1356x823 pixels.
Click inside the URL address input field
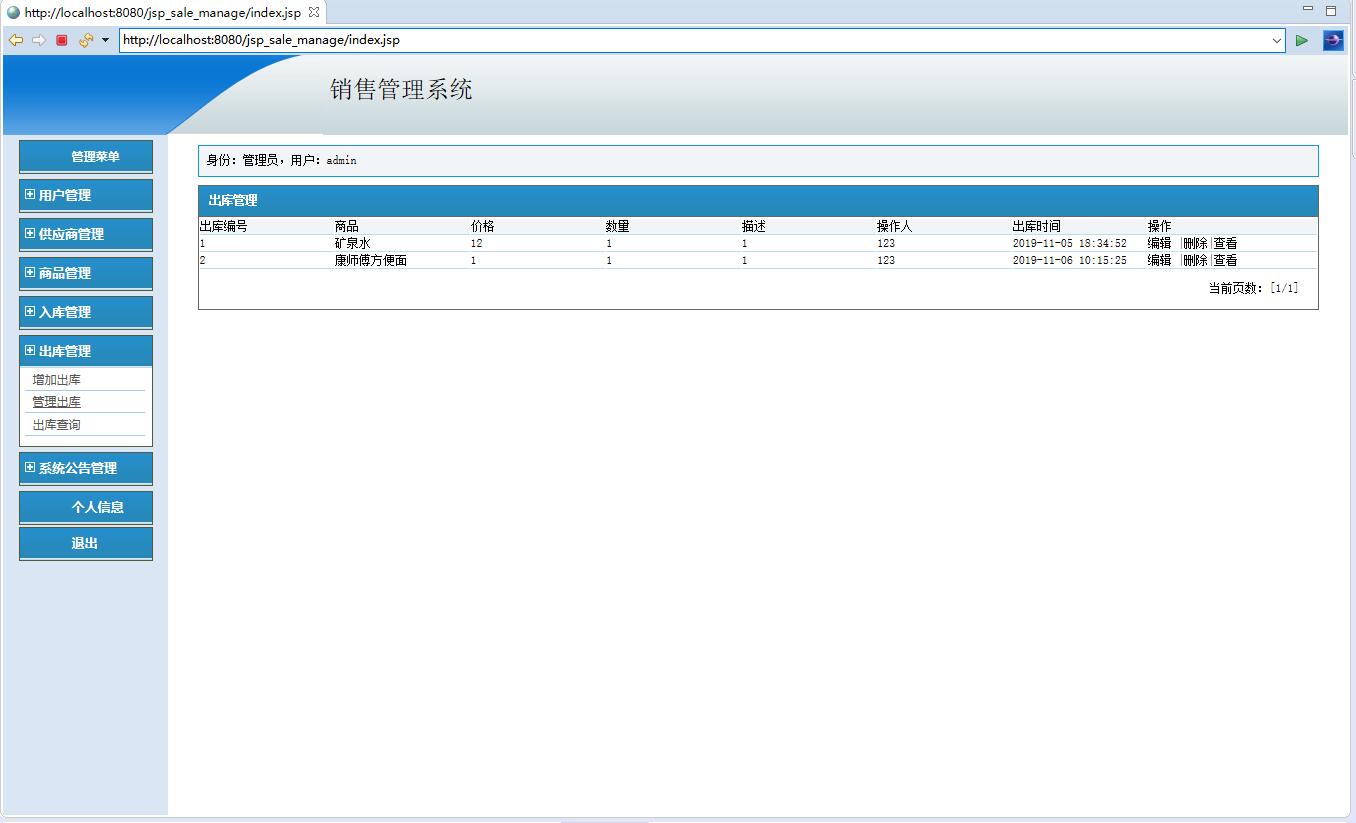pos(600,40)
